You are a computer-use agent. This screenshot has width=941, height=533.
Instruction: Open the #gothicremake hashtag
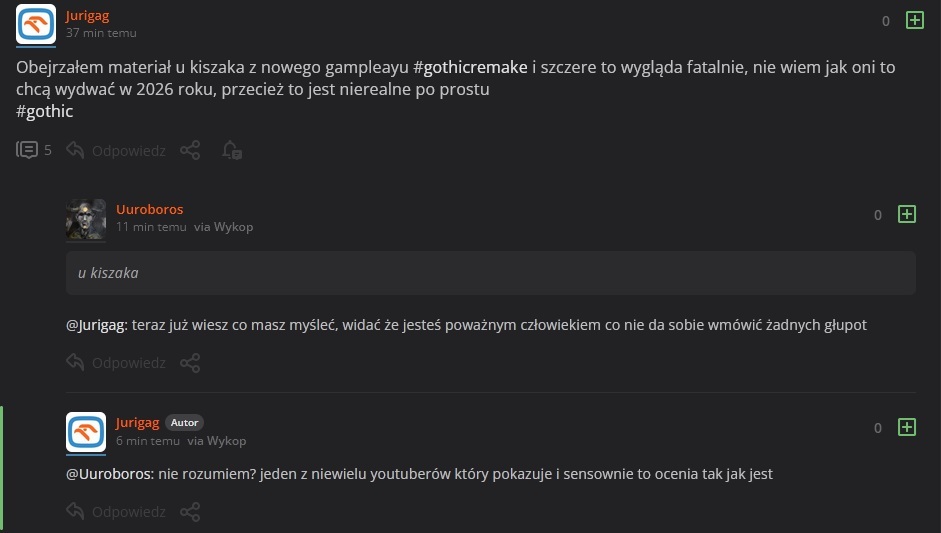[469, 68]
